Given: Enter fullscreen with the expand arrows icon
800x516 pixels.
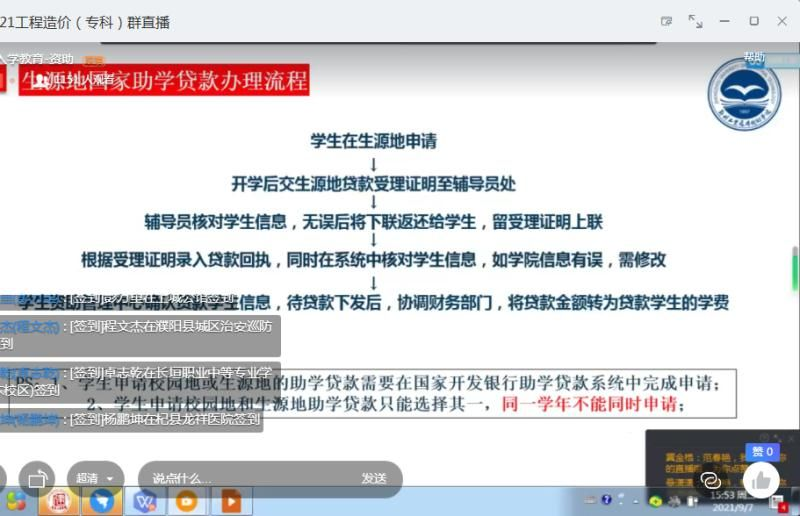Looking at the screenshot, I should click(x=696, y=21).
